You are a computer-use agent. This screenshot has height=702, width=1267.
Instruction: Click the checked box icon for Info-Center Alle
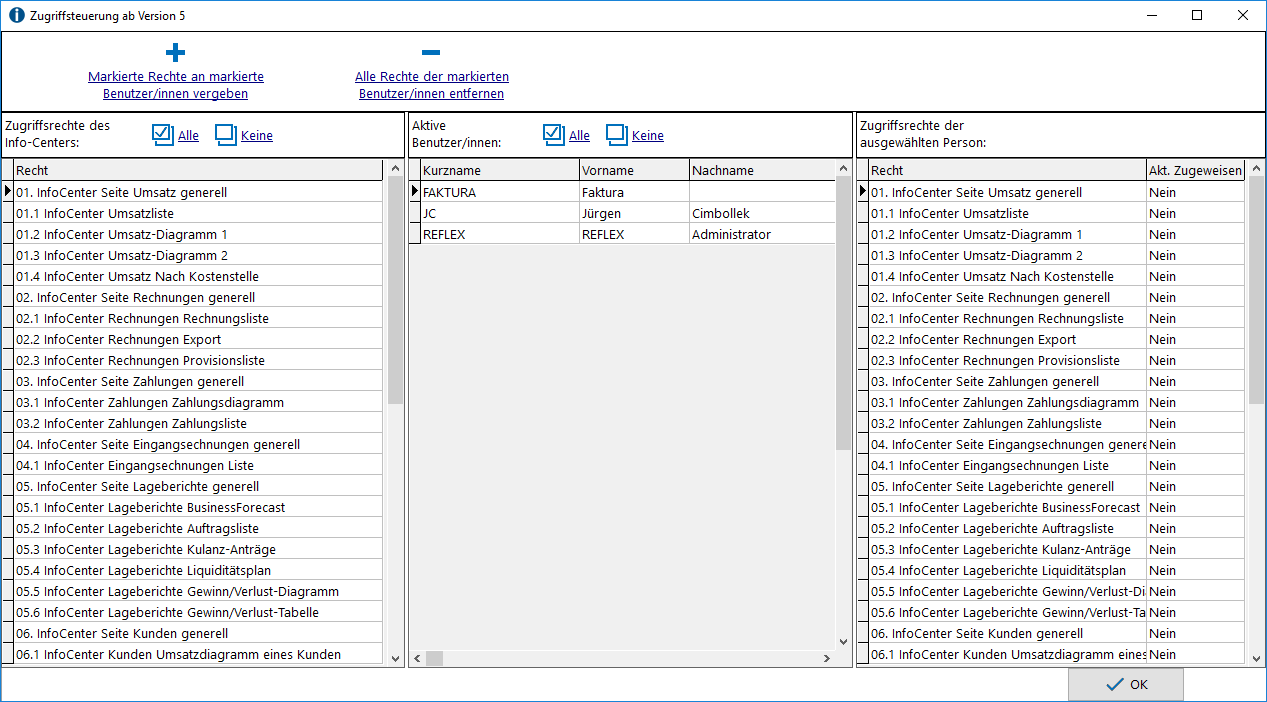tap(163, 135)
